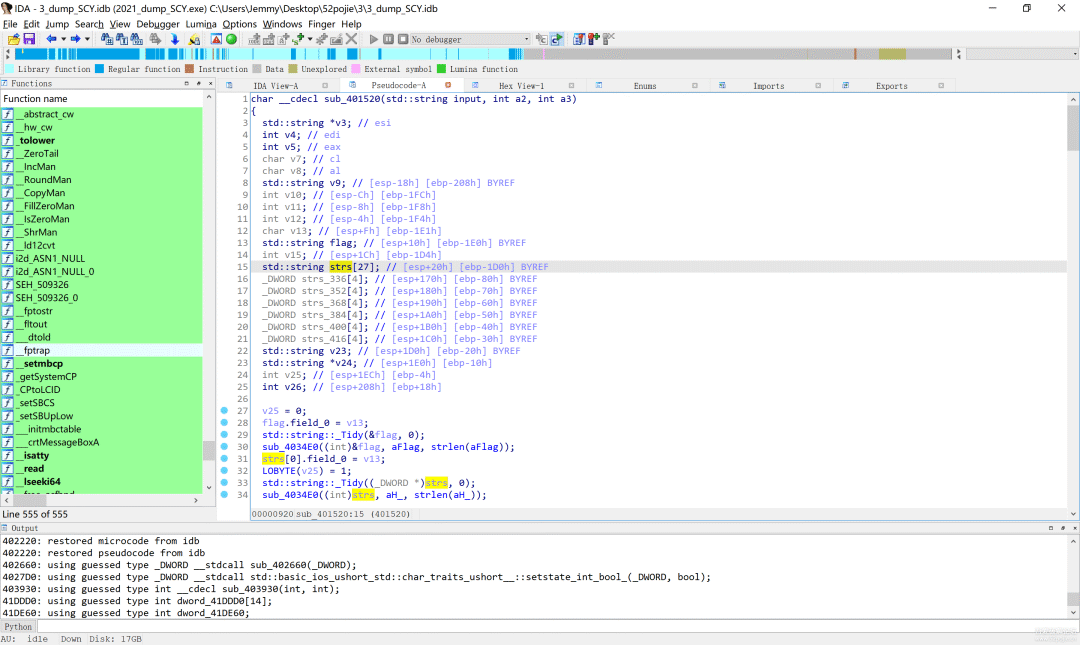This screenshot has width=1080, height=645.
Task: Click the Function name column header
Action: [x=36, y=99]
